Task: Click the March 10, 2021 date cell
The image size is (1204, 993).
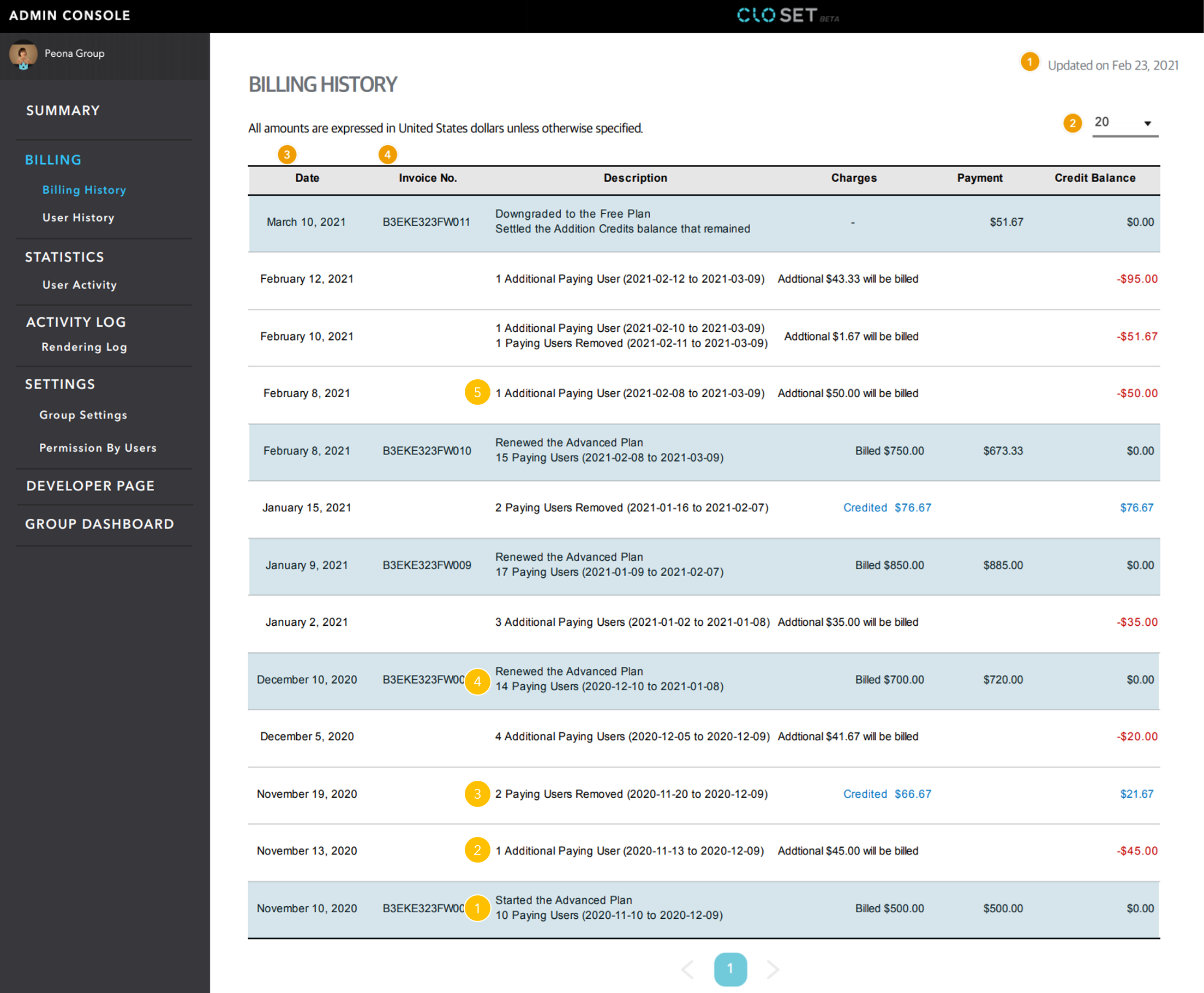Action: coord(306,222)
